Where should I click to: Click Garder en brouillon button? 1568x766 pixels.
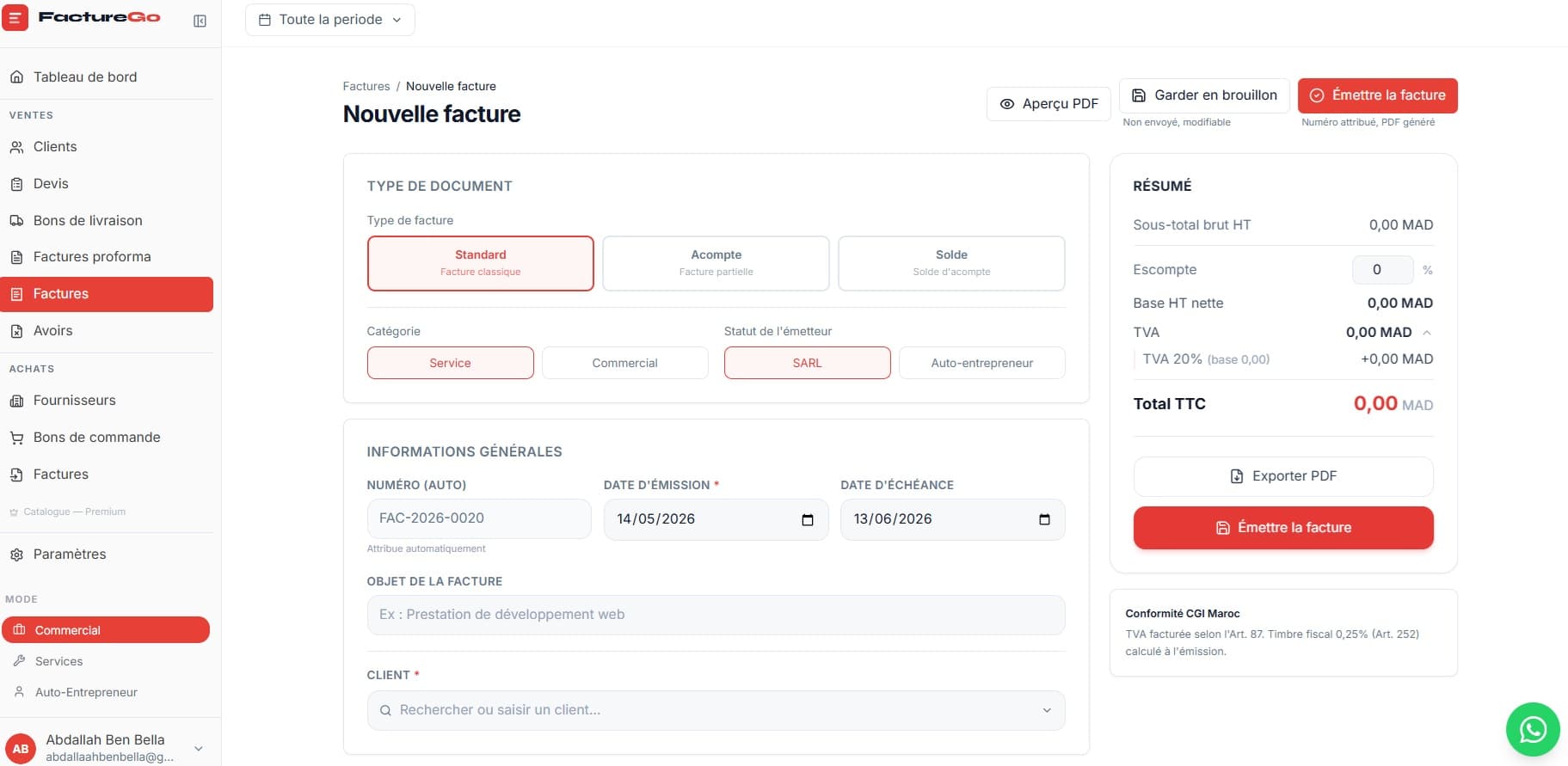[1204, 95]
